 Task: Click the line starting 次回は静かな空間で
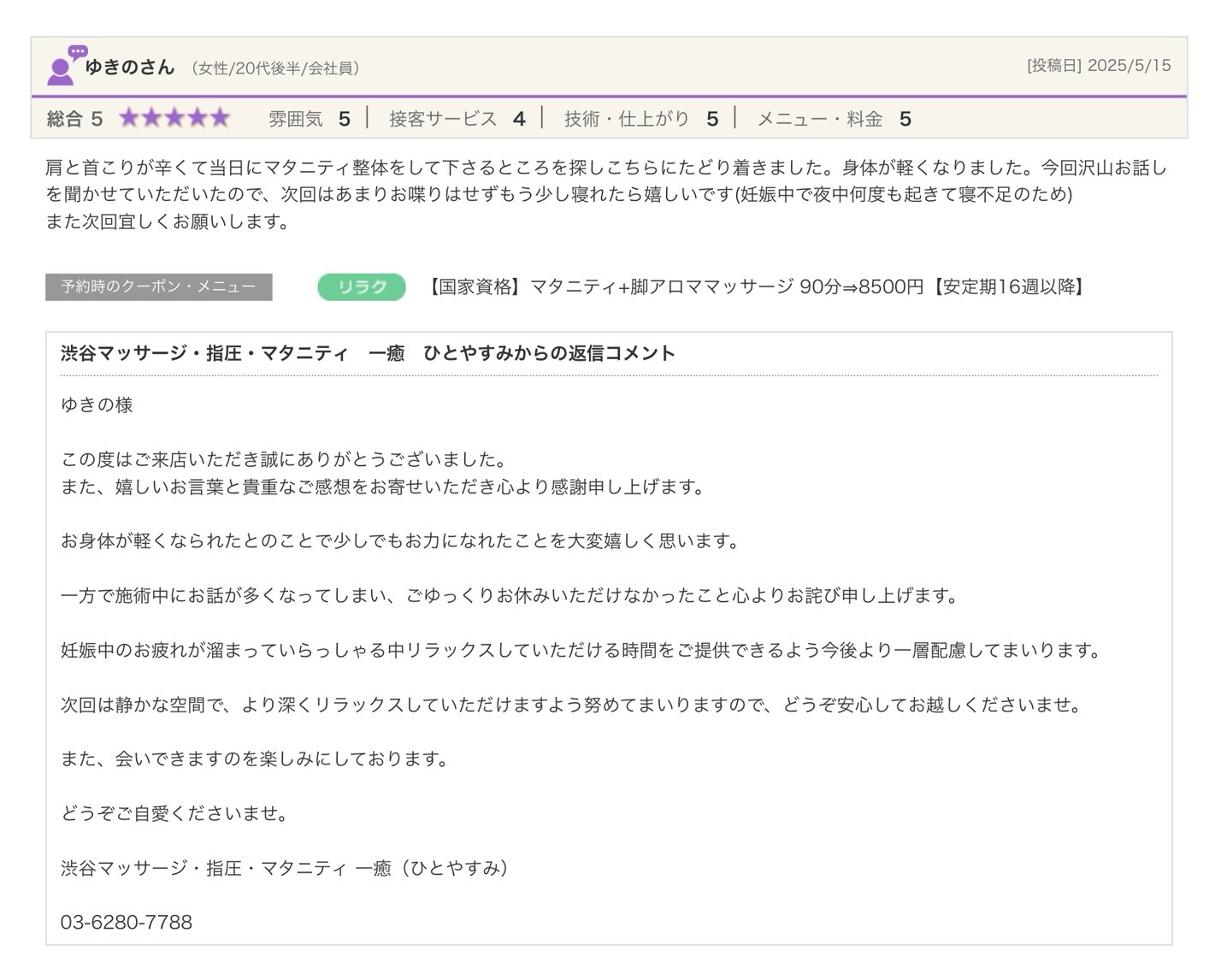[573, 705]
